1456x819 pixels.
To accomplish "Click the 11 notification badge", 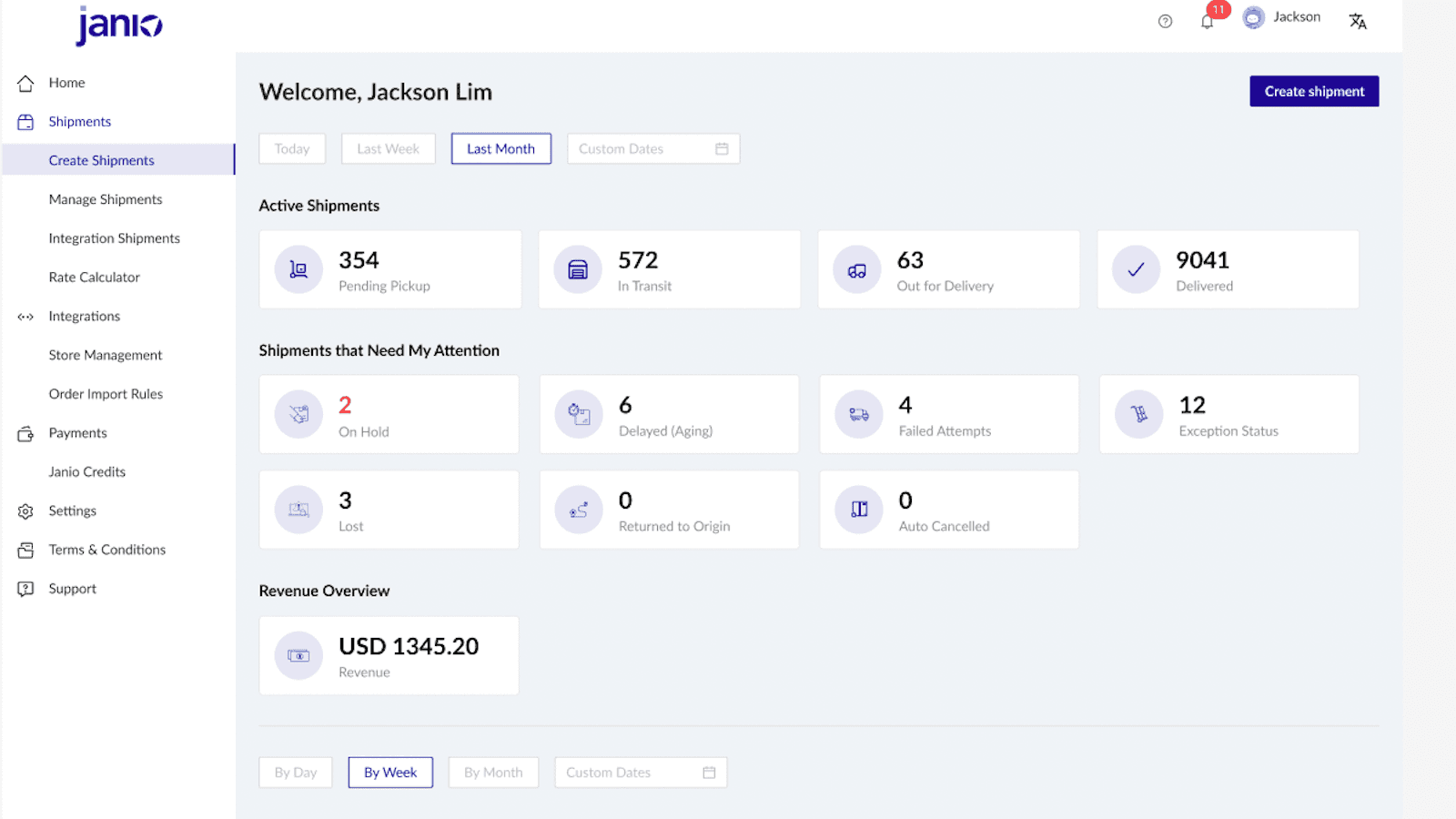I will 1217,10.
